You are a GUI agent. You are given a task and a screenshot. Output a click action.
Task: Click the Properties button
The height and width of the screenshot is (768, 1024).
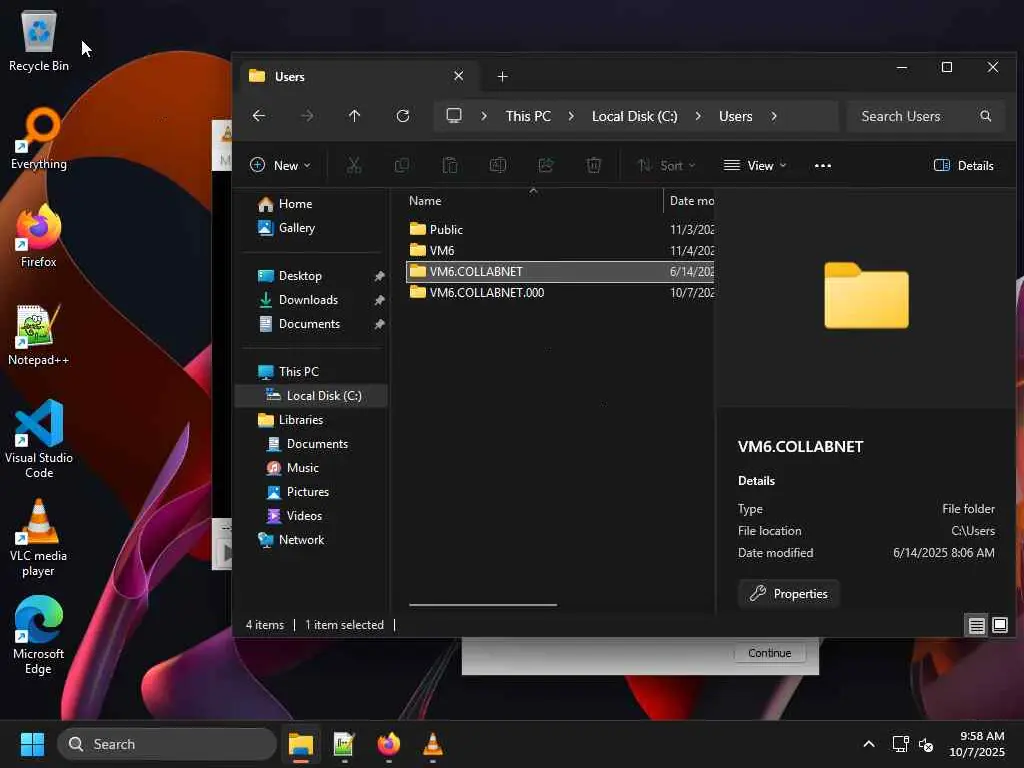coord(789,594)
